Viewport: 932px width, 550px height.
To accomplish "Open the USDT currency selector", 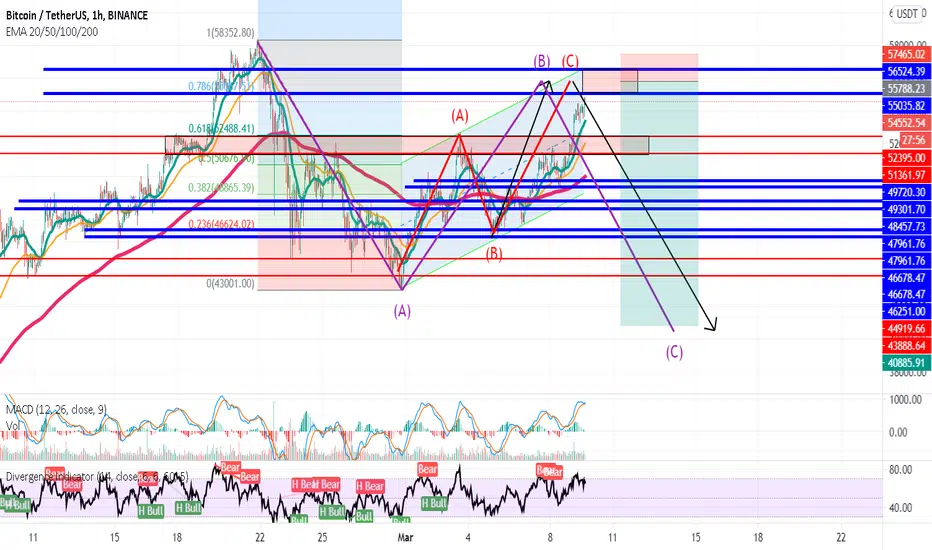I will 909,14.
